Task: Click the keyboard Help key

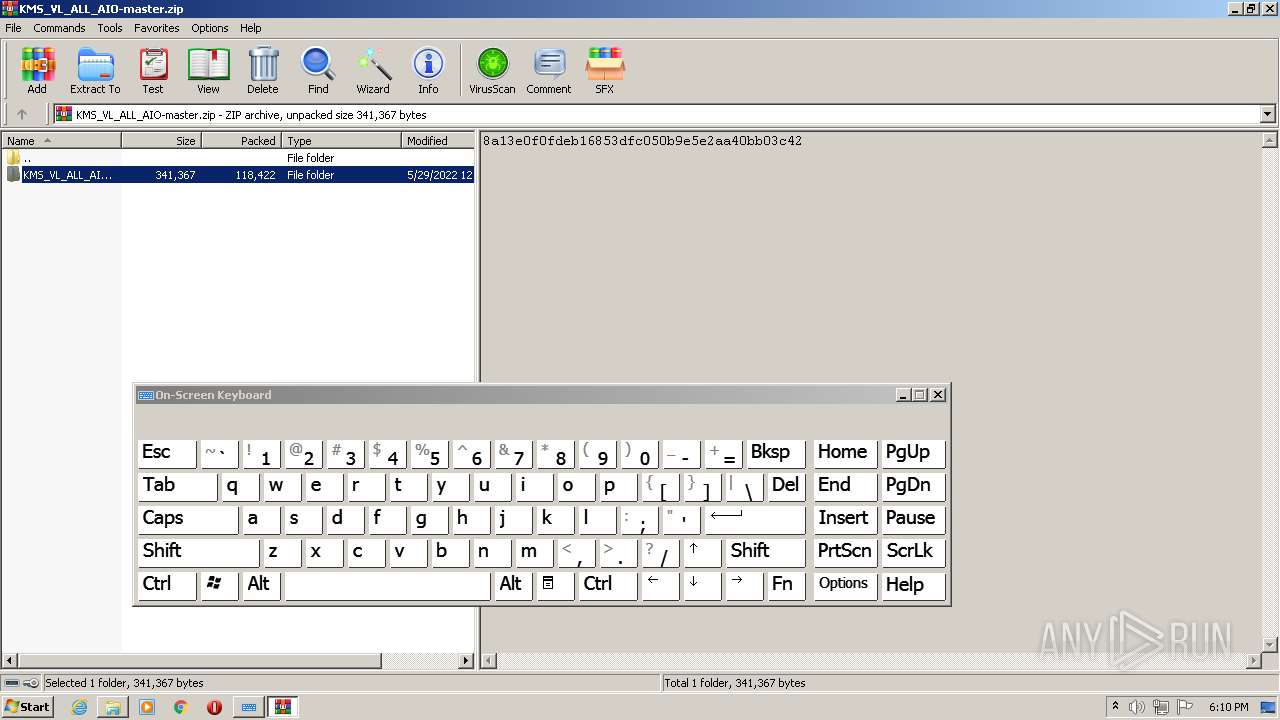Action: click(913, 585)
